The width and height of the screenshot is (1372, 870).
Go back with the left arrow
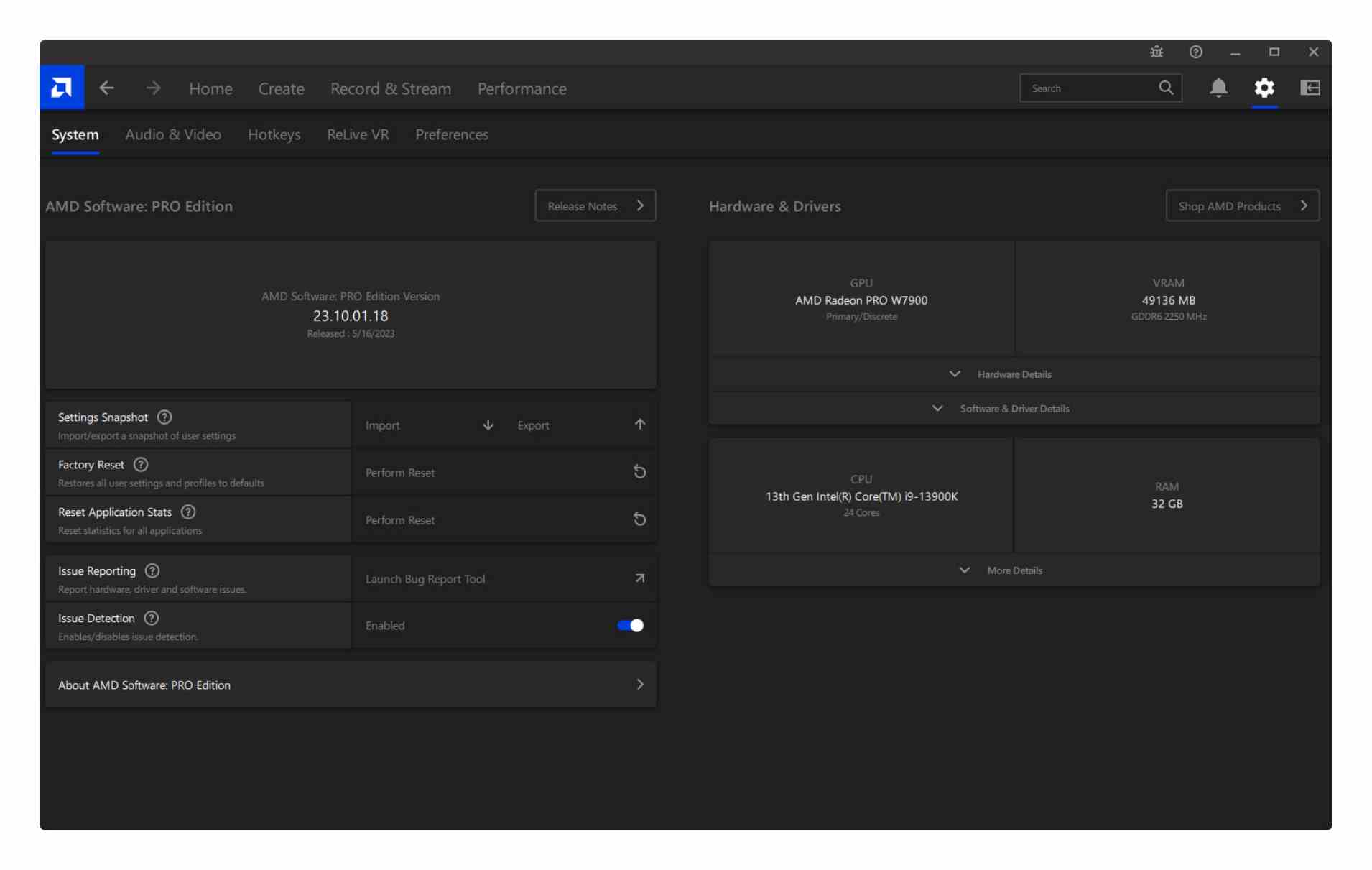106,88
